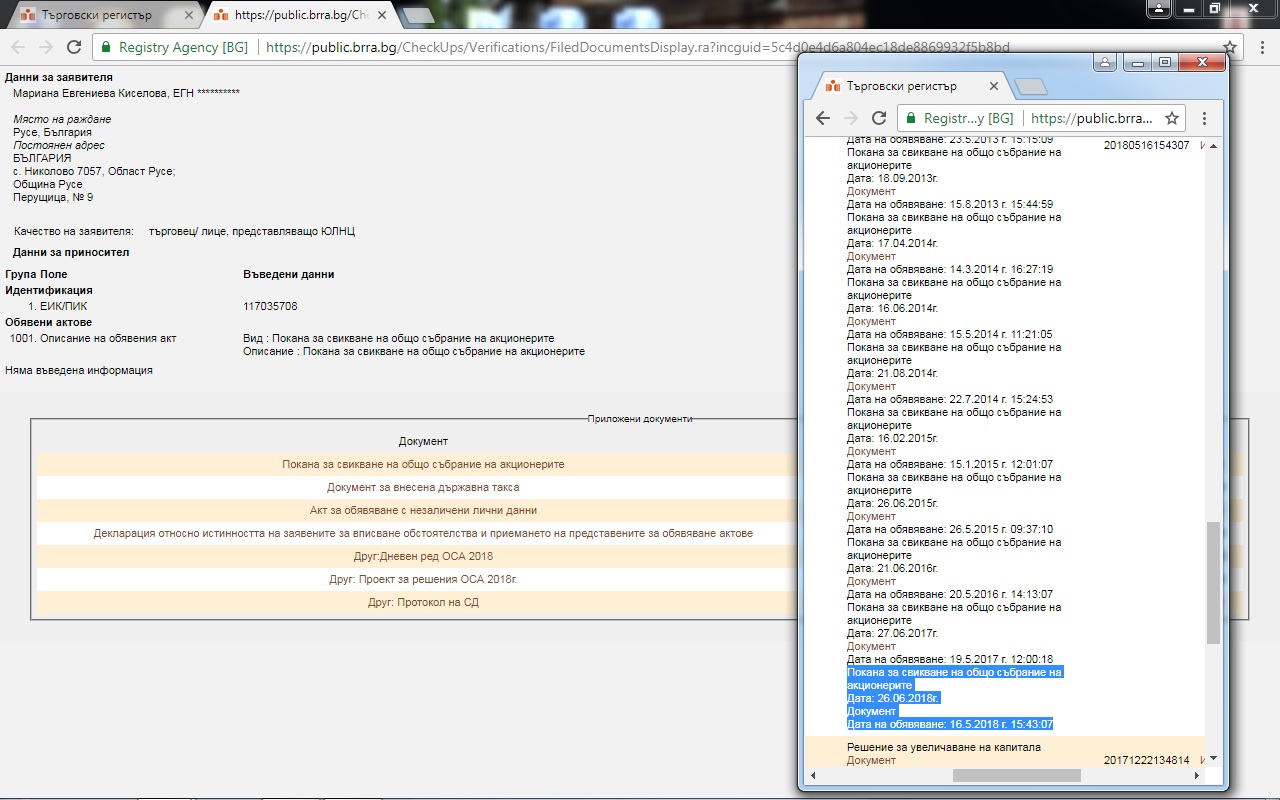Star the page in the main address bar
This screenshot has height=800, width=1280.
[x=1230, y=47]
